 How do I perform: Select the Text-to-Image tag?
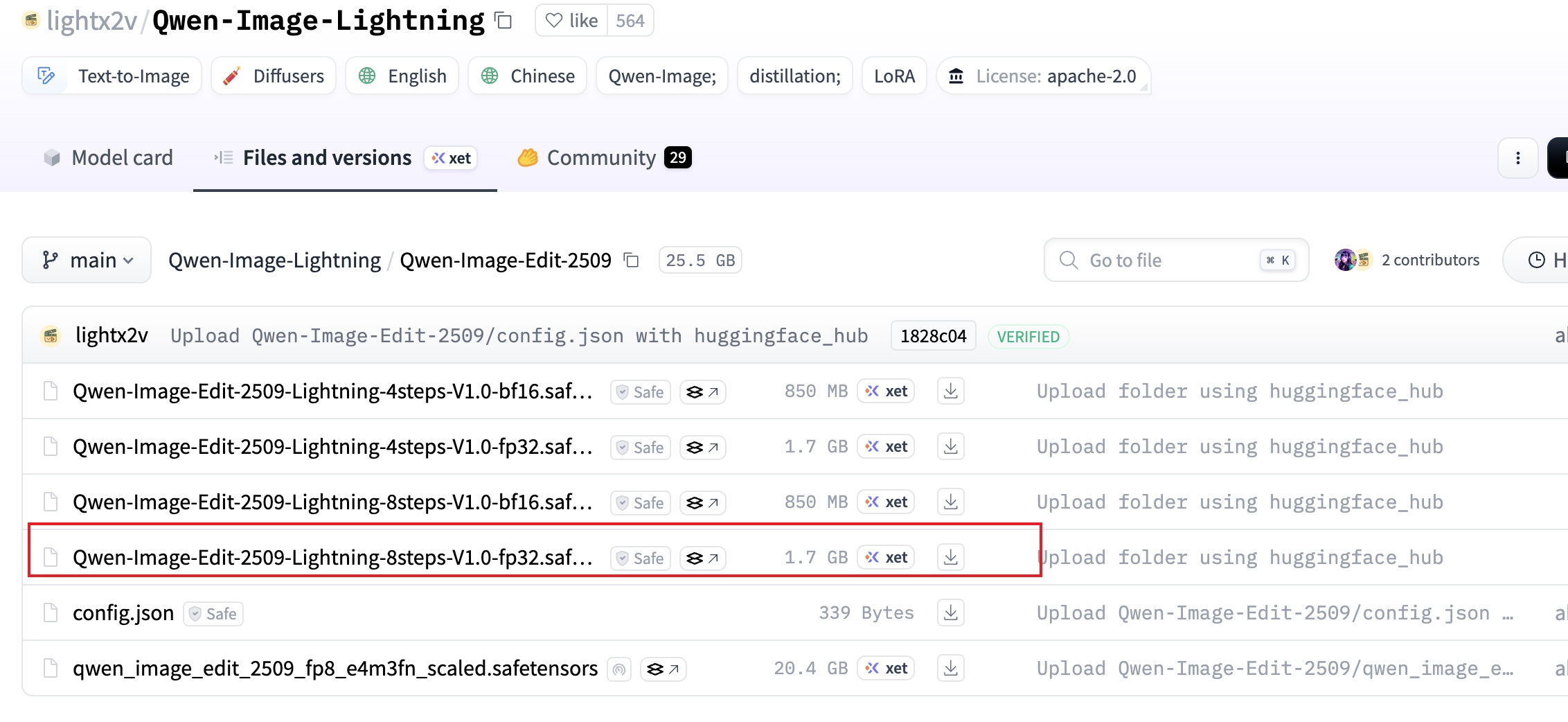tap(112, 76)
